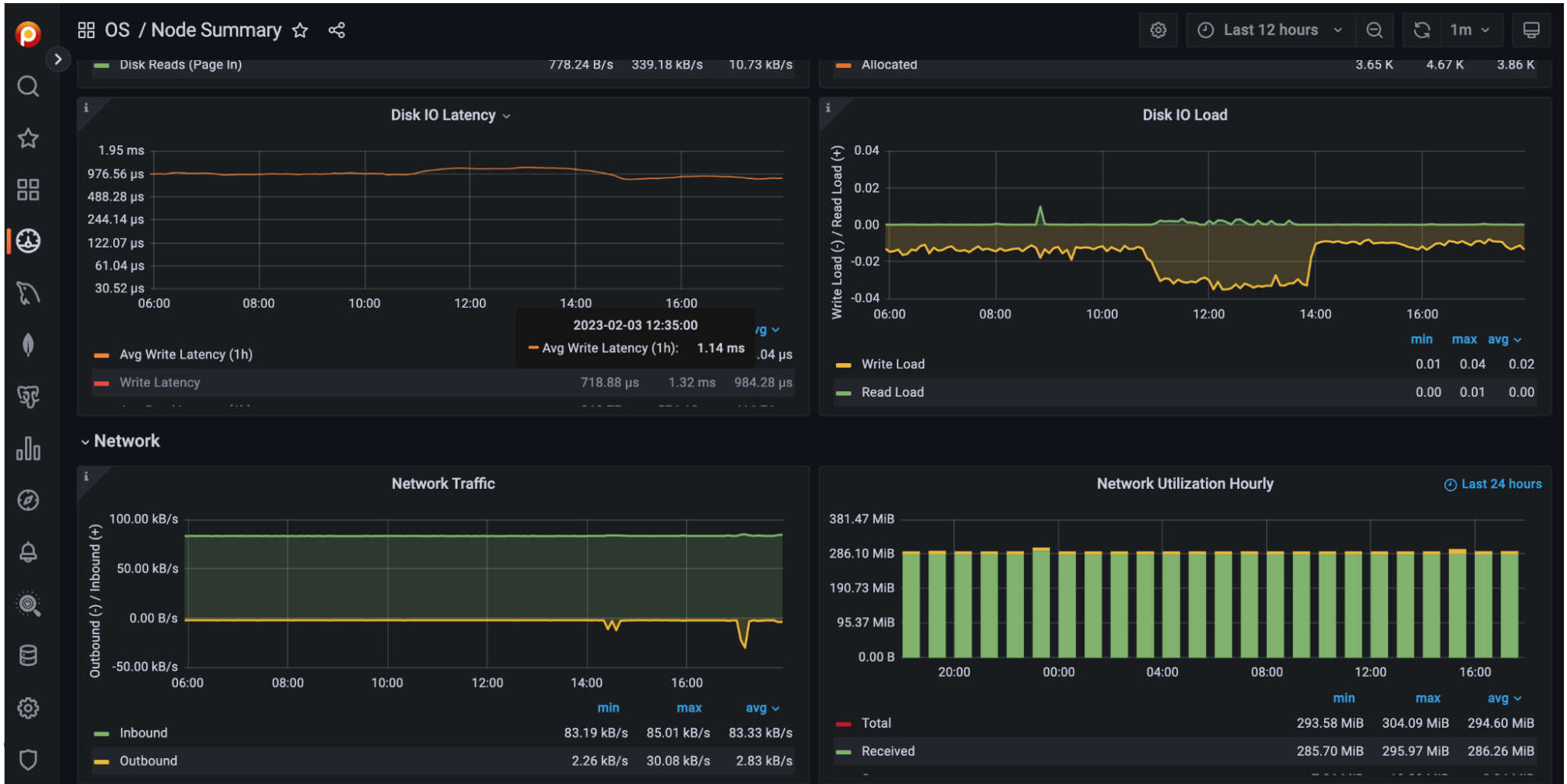
Task: Sort Network Traffic legend by max column
Action: tap(688, 707)
